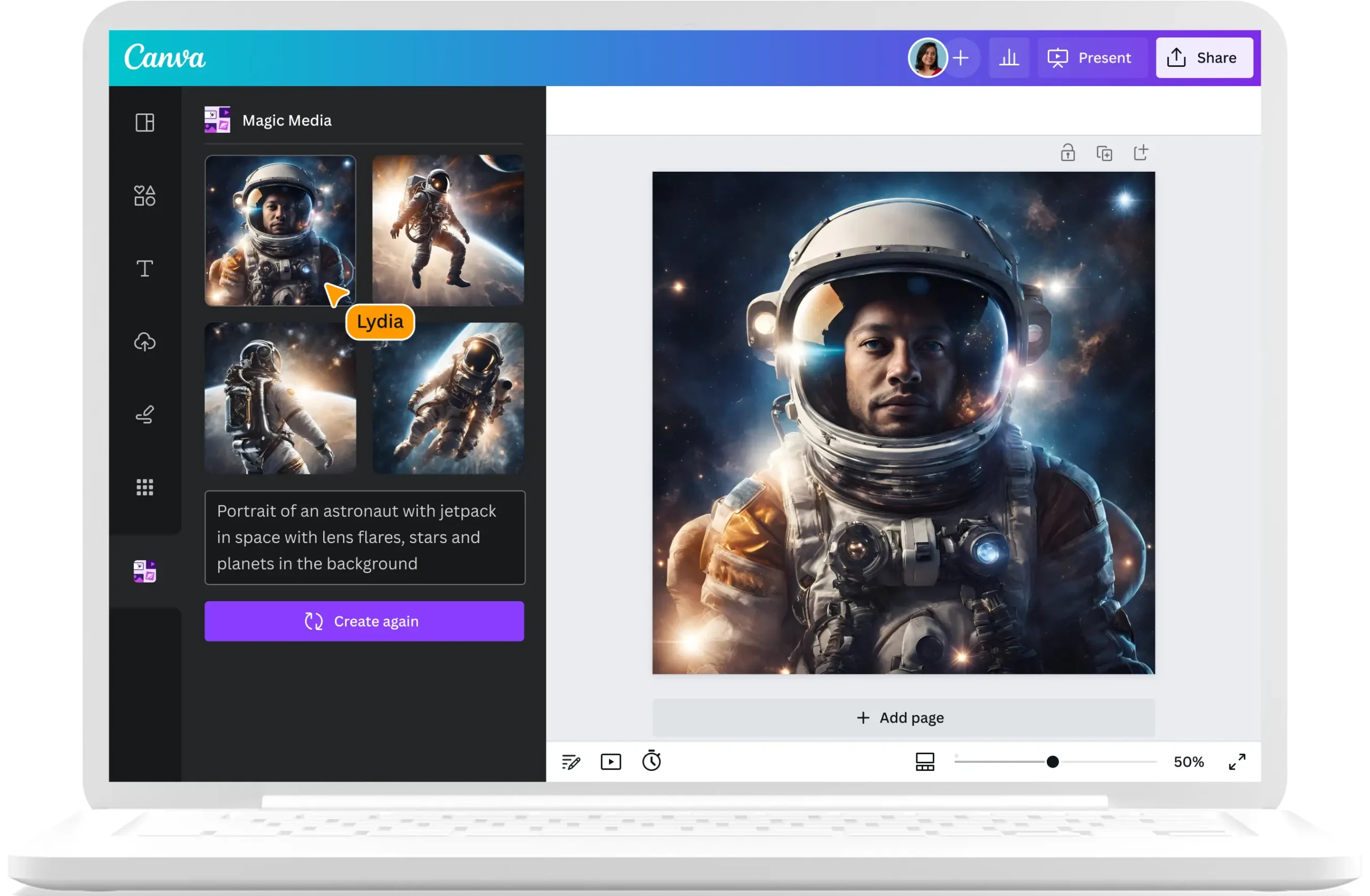Open the Apps panel
Screen dimensions: 1370x896
click(x=146, y=487)
